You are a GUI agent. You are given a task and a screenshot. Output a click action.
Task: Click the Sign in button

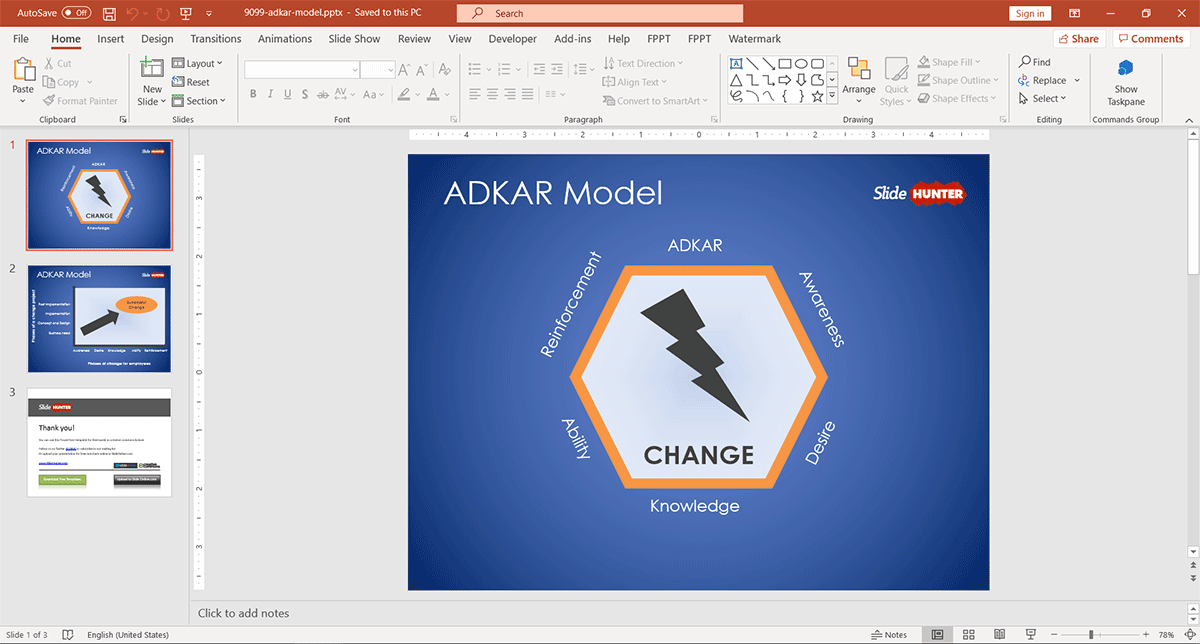pos(1029,13)
